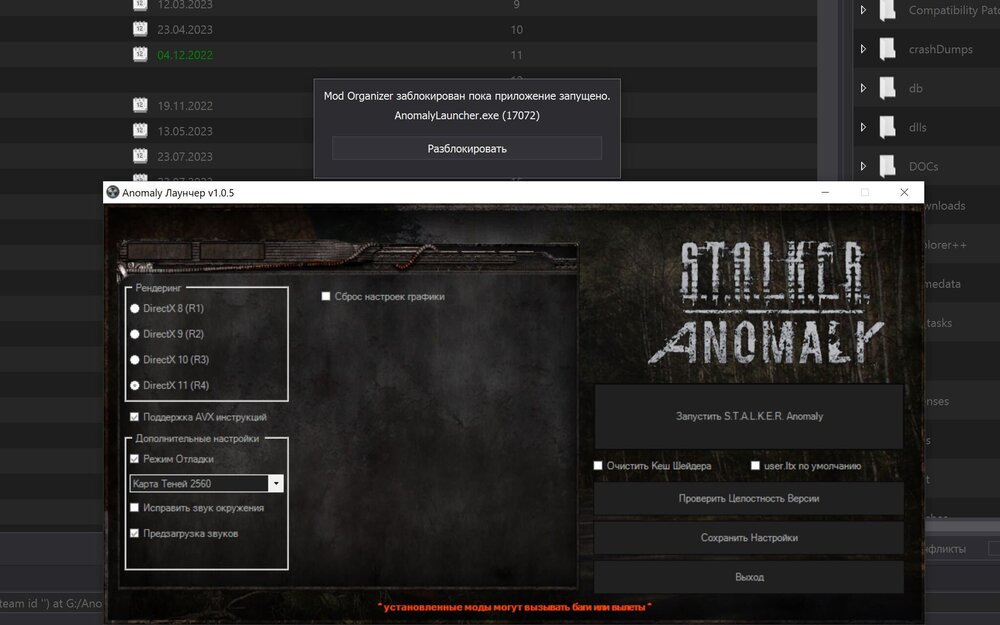Open the Карта Теней 2560 dropdown
Screen dimensions: 1000x625
[276, 483]
